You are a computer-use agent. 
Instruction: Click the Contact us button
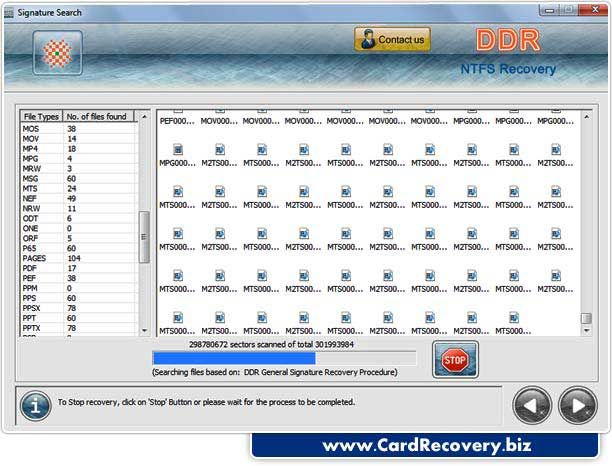[392, 39]
